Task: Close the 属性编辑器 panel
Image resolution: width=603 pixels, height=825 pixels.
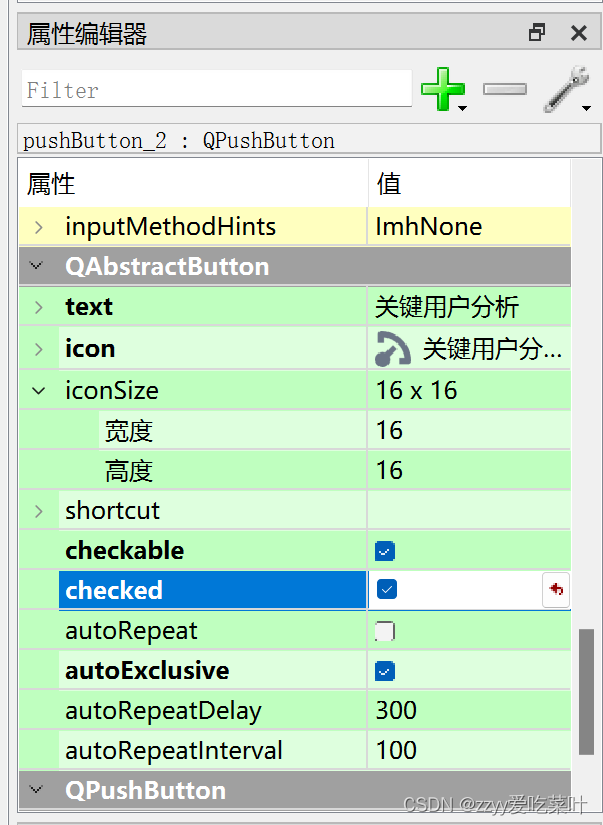Action: click(579, 33)
